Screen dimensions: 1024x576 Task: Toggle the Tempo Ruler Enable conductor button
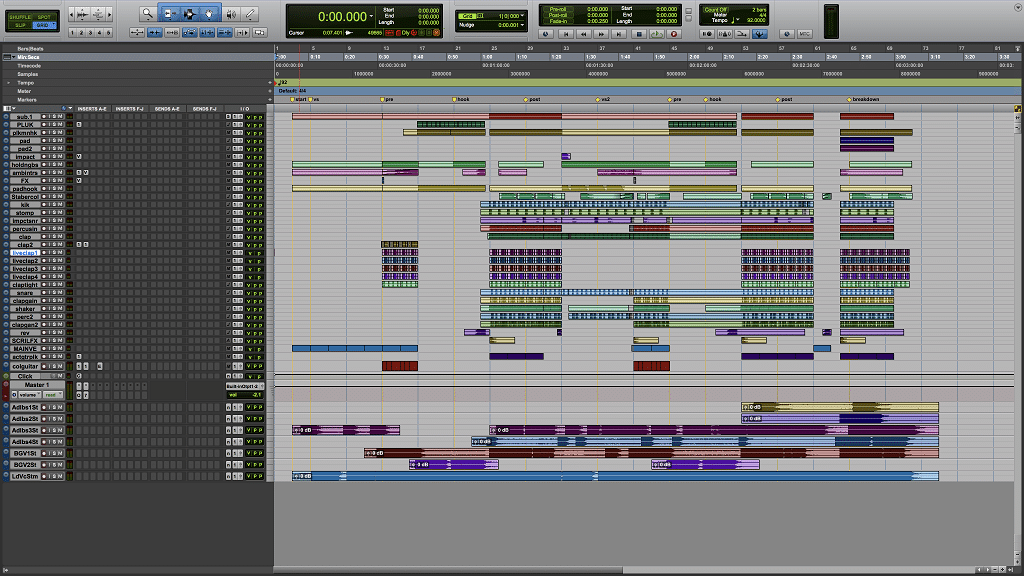click(x=760, y=34)
